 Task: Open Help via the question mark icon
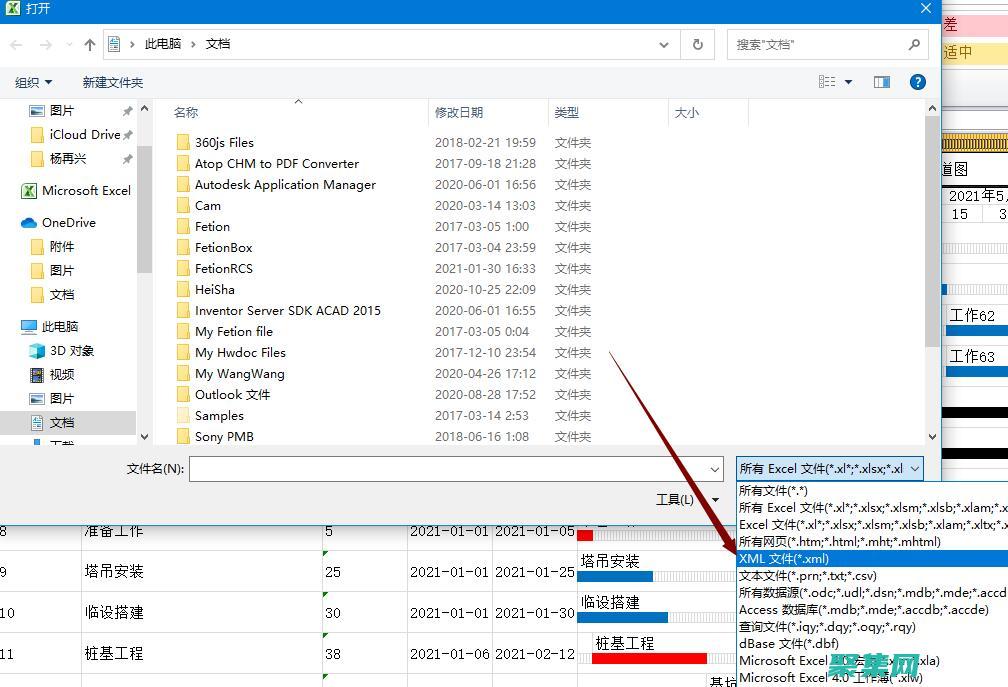coord(917,82)
